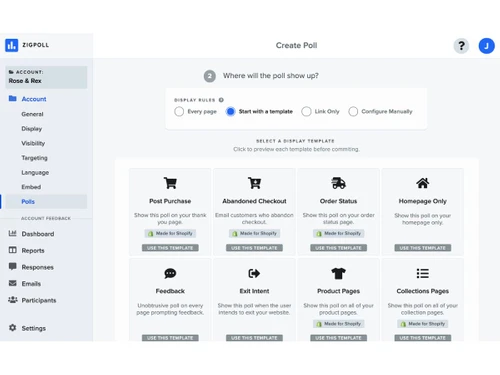Open the Participants page
The image size is (500, 375).
click(39, 300)
